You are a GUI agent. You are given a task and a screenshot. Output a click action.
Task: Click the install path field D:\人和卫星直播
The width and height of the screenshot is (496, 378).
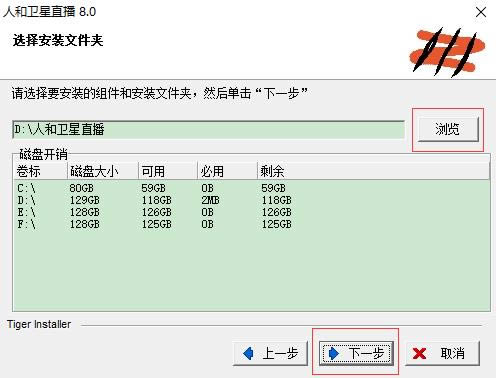tap(209, 129)
